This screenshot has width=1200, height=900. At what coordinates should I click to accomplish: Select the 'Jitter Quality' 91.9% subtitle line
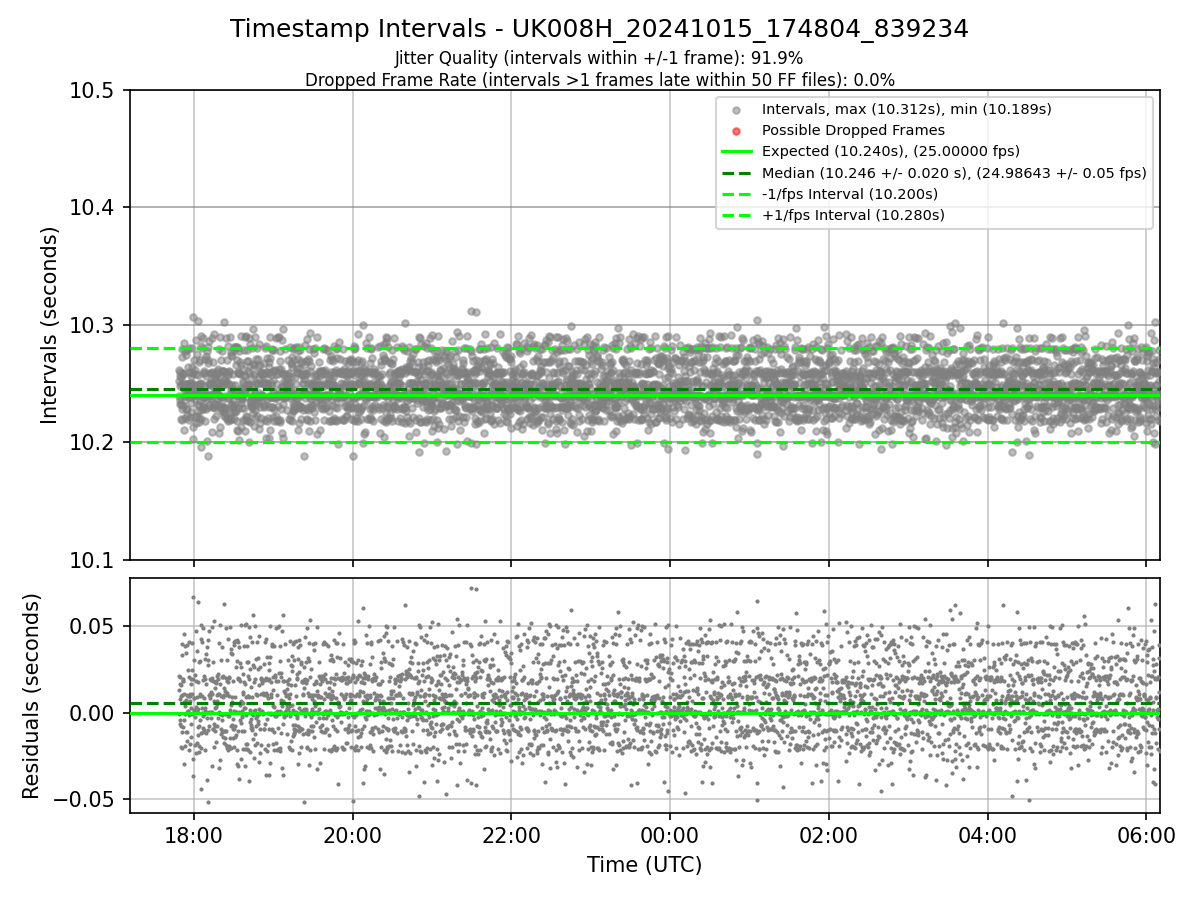pyautogui.click(x=599, y=58)
